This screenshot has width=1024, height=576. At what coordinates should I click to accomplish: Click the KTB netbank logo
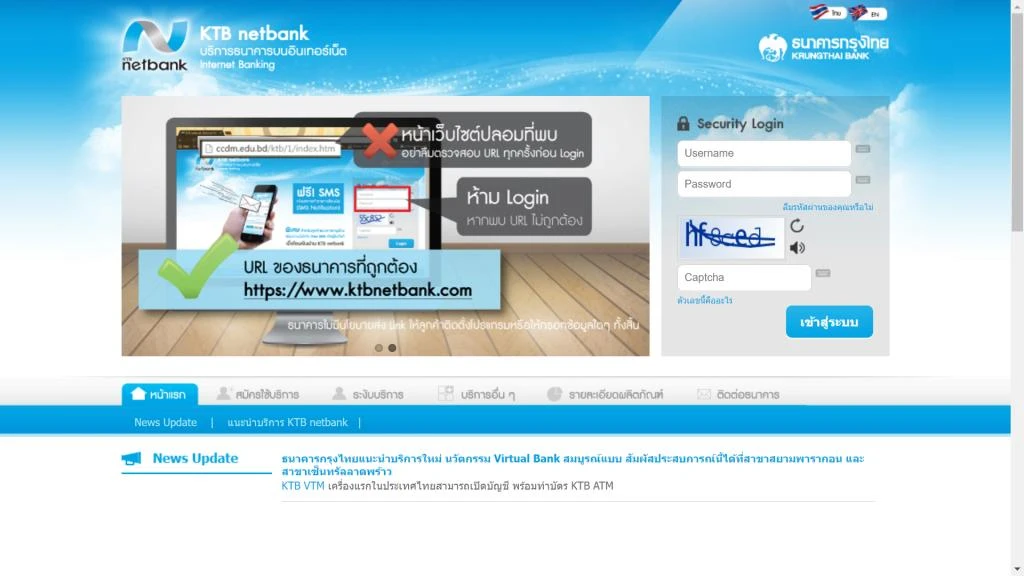155,45
